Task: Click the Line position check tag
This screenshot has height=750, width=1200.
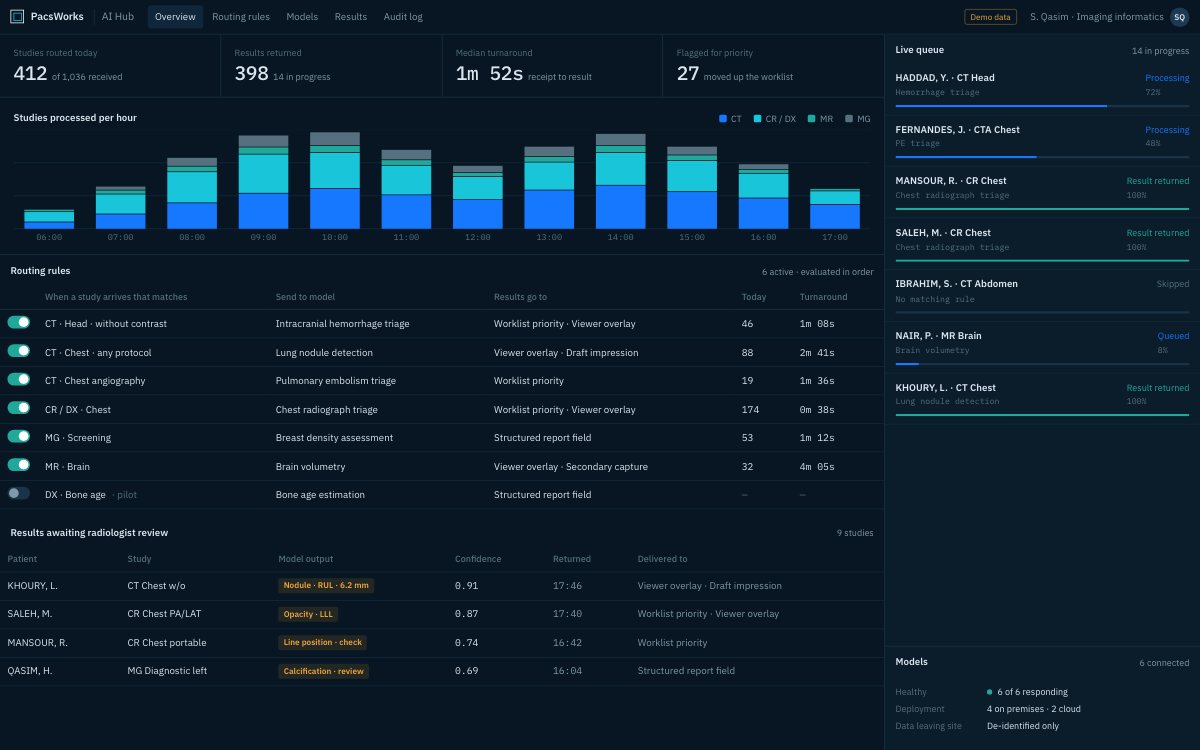Action: 323,642
